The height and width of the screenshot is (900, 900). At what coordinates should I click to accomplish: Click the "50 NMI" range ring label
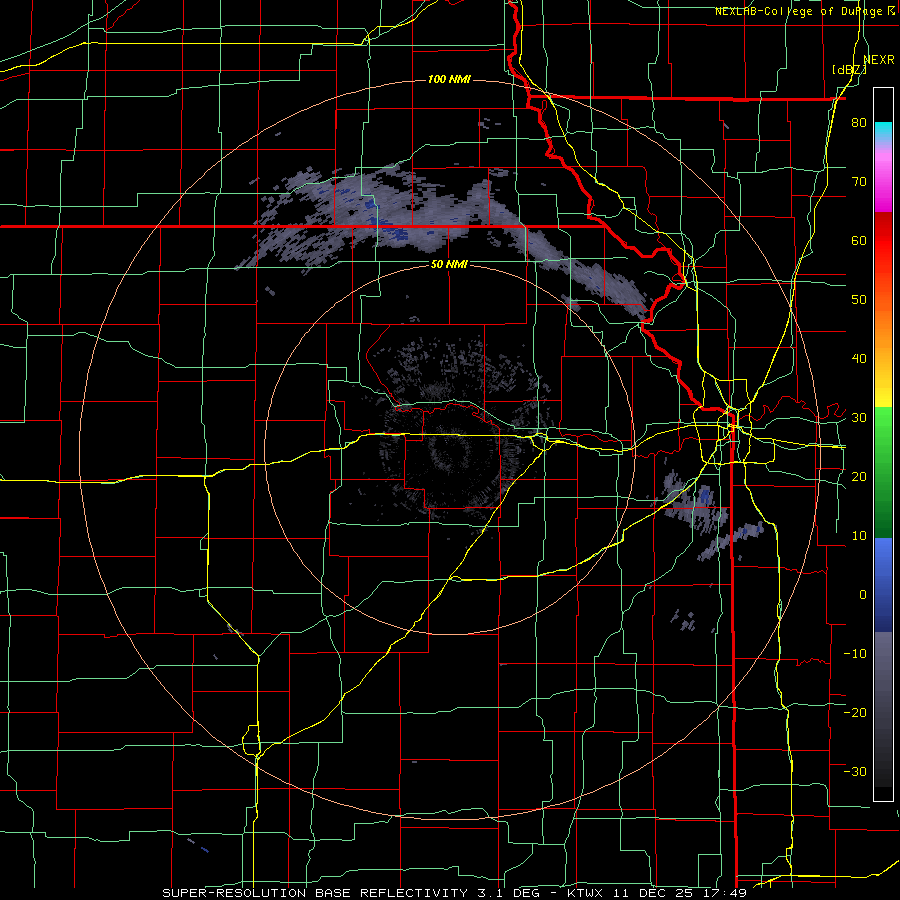[449, 265]
